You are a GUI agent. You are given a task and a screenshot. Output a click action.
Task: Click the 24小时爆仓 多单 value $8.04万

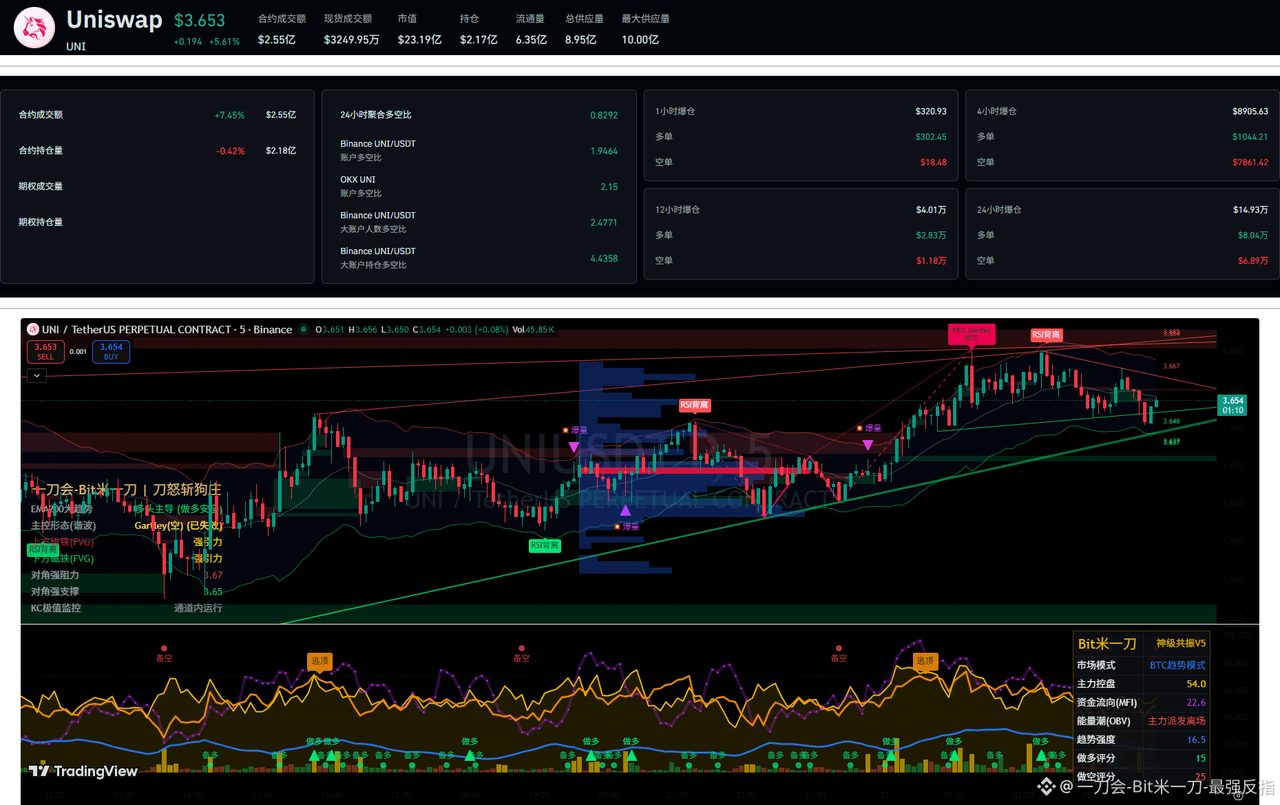click(1252, 235)
